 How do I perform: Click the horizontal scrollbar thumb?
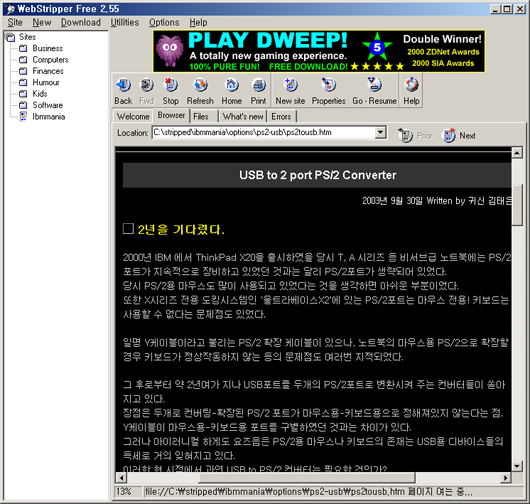click(307, 478)
